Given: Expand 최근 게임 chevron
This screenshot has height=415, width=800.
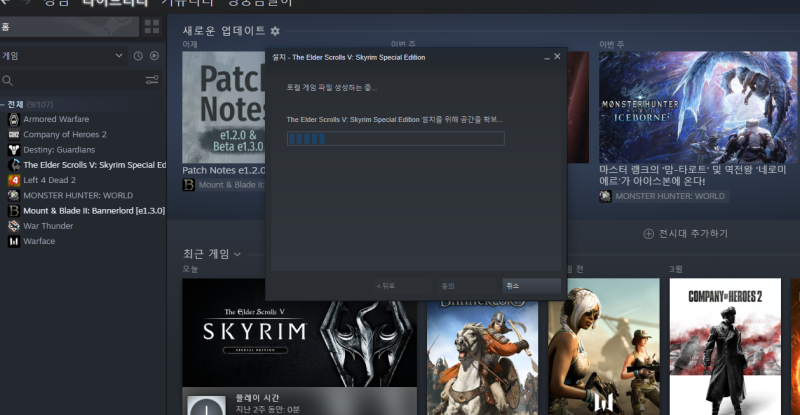Looking at the screenshot, I should (x=237, y=254).
